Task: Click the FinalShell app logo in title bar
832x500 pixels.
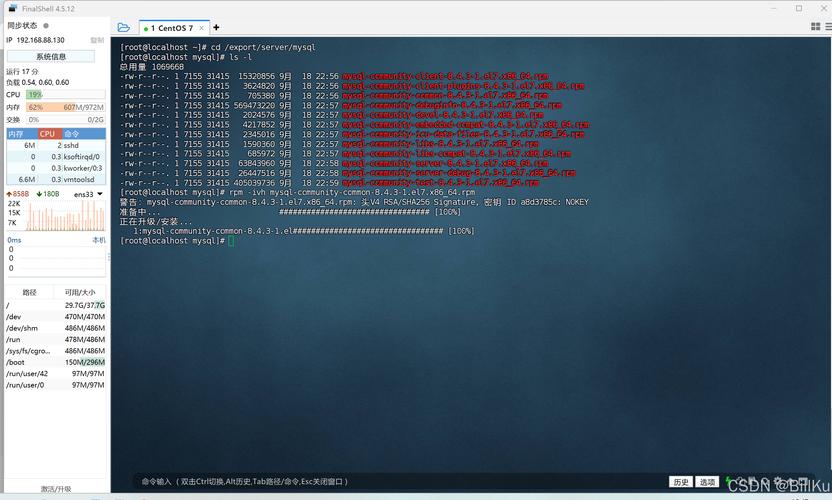Action: coord(11,8)
